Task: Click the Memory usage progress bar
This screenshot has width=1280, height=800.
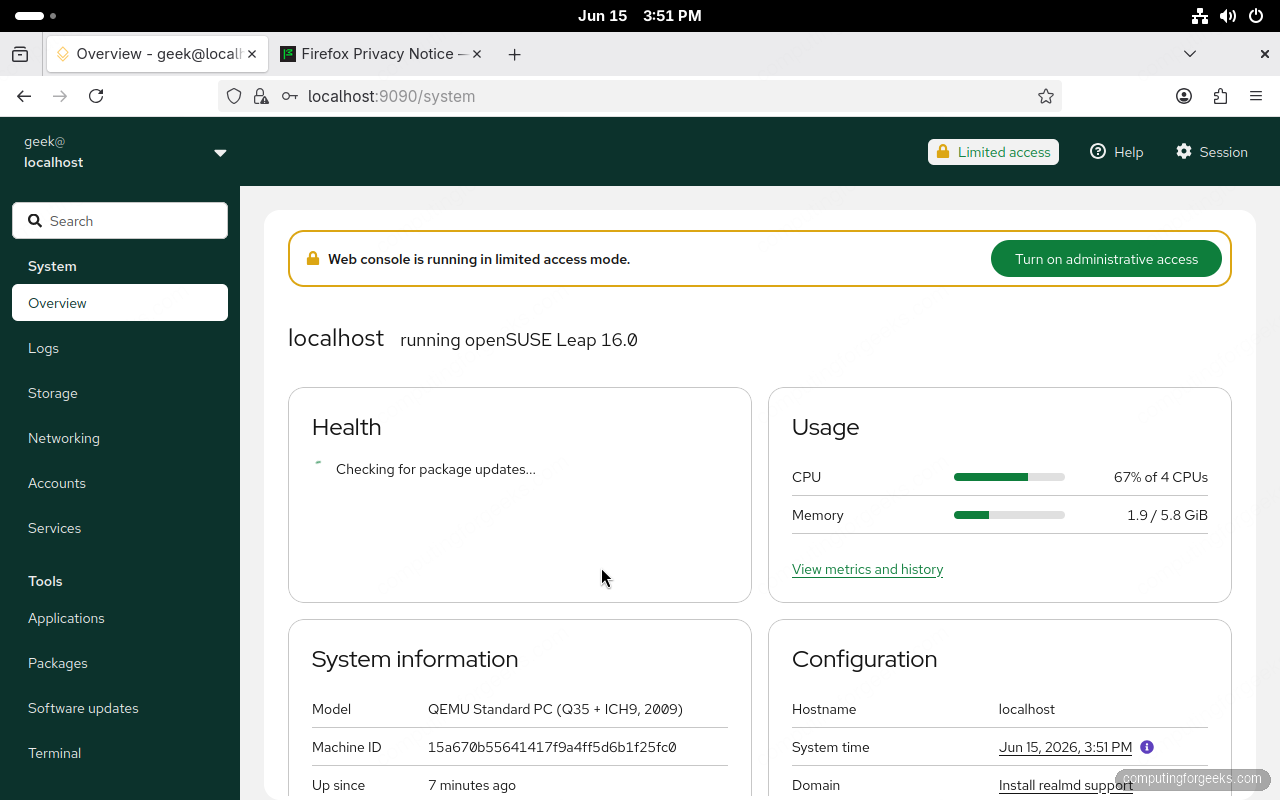Action: 1009,515
